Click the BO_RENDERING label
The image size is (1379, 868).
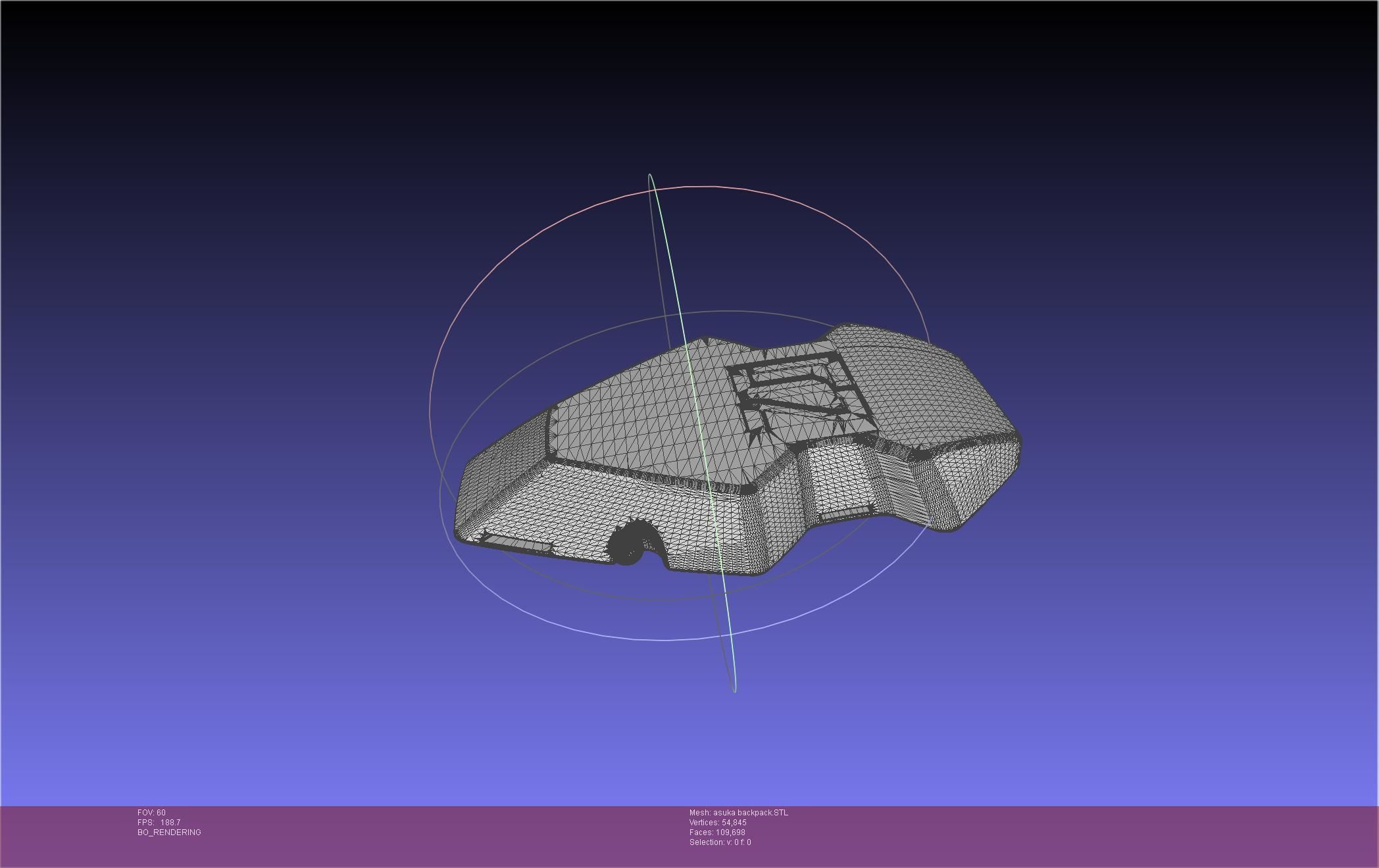pyautogui.click(x=169, y=832)
